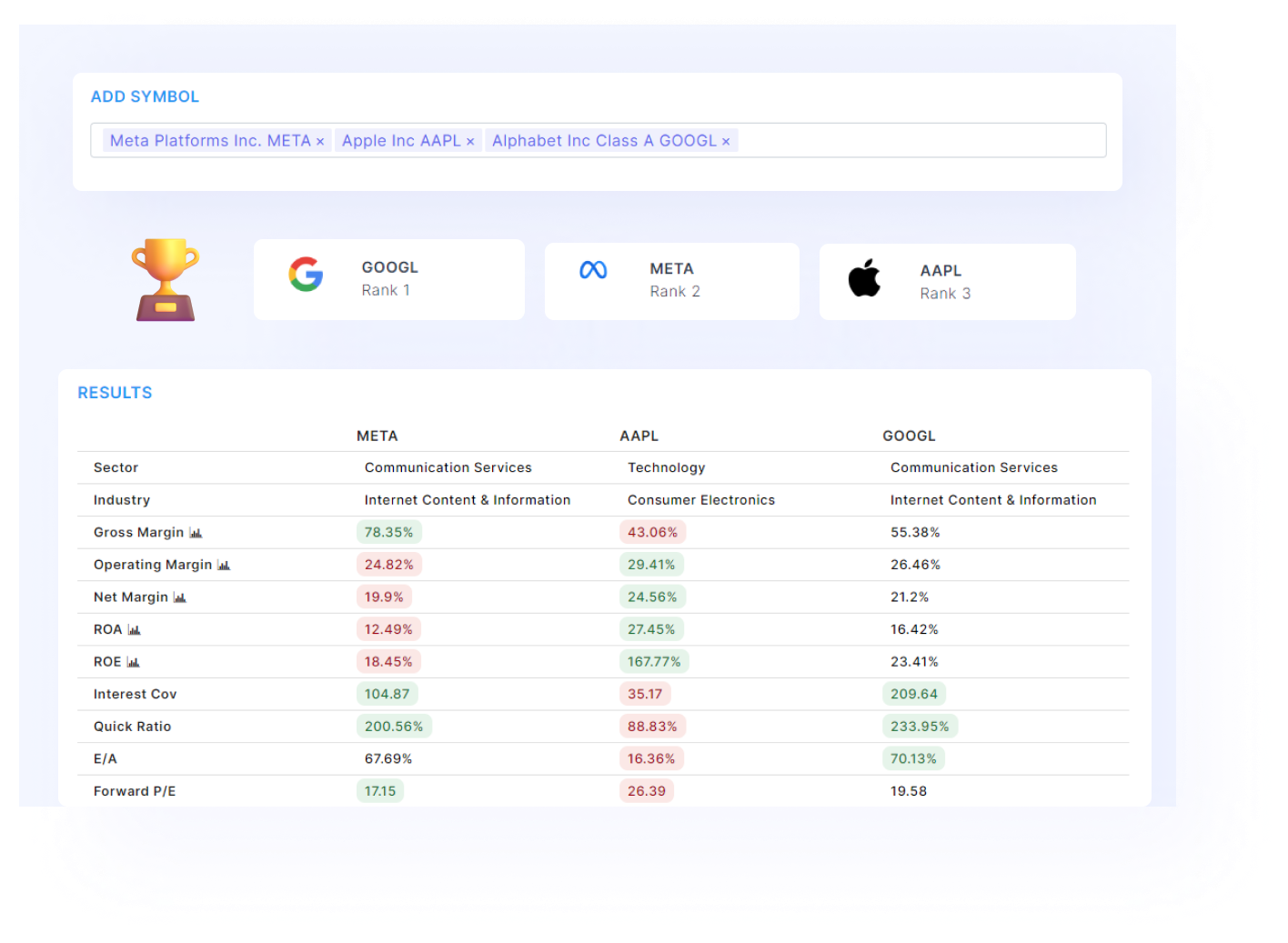Viewport: 1288px width, 943px height.
Task: Click META ROE value 18.45%
Action: pos(388,662)
